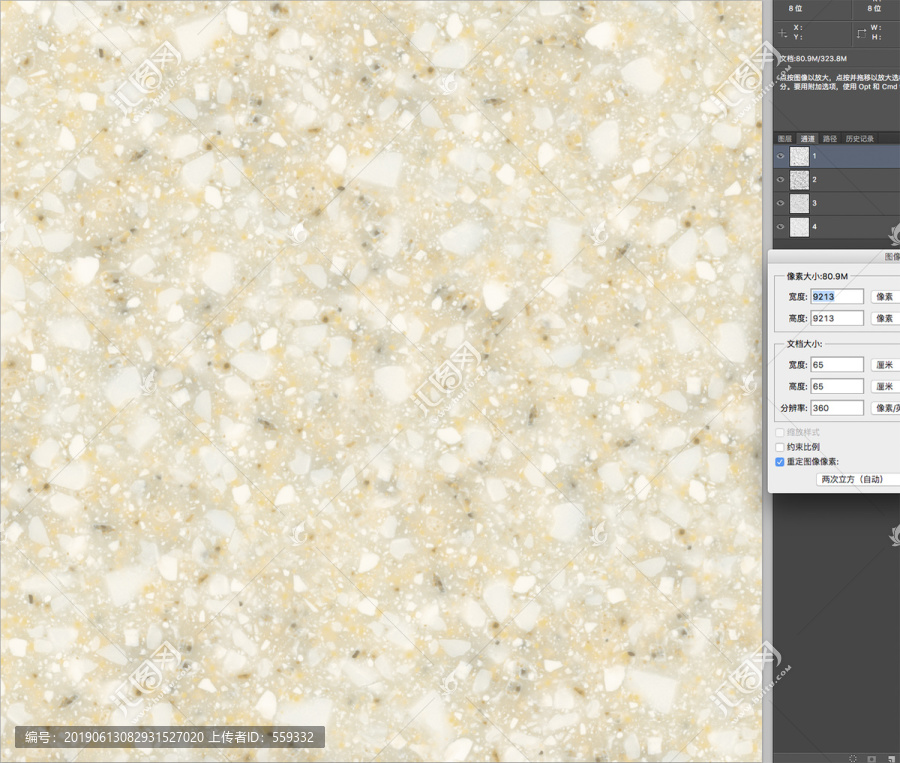Open the 路径 (Paths) tab
The width and height of the screenshot is (900, 763).
point(829,138)
